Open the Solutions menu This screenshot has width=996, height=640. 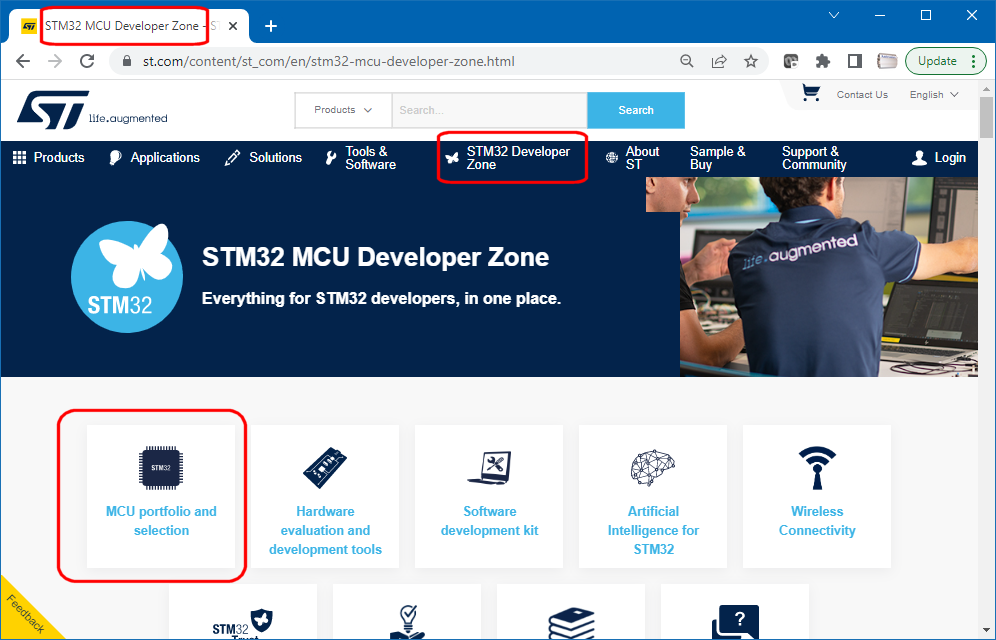pyautogui.click(x=263, y=157)
